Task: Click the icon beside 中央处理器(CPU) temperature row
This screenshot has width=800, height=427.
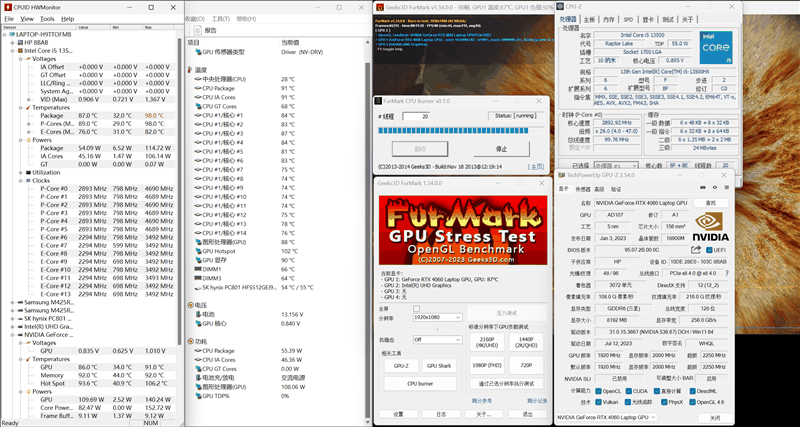Action: coord(198,79)
